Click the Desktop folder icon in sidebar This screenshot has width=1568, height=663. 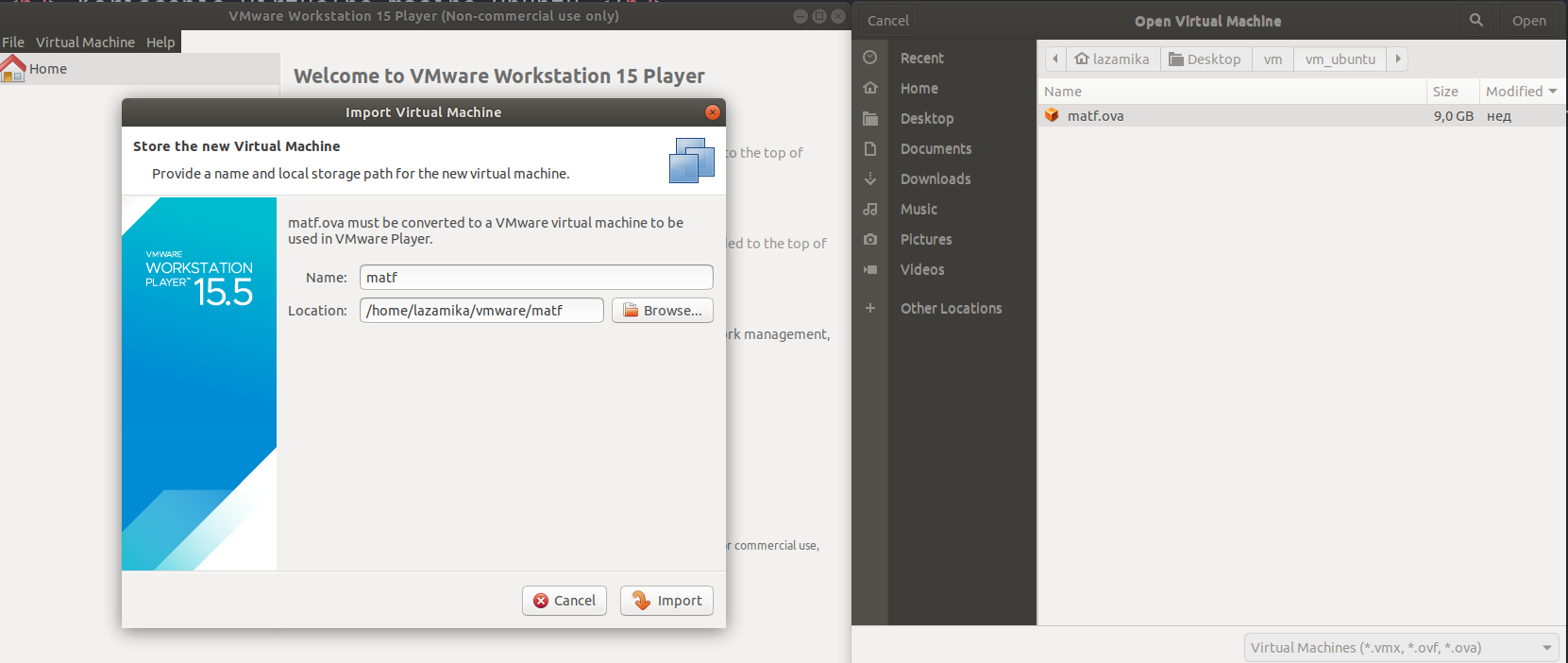(870, 118)
